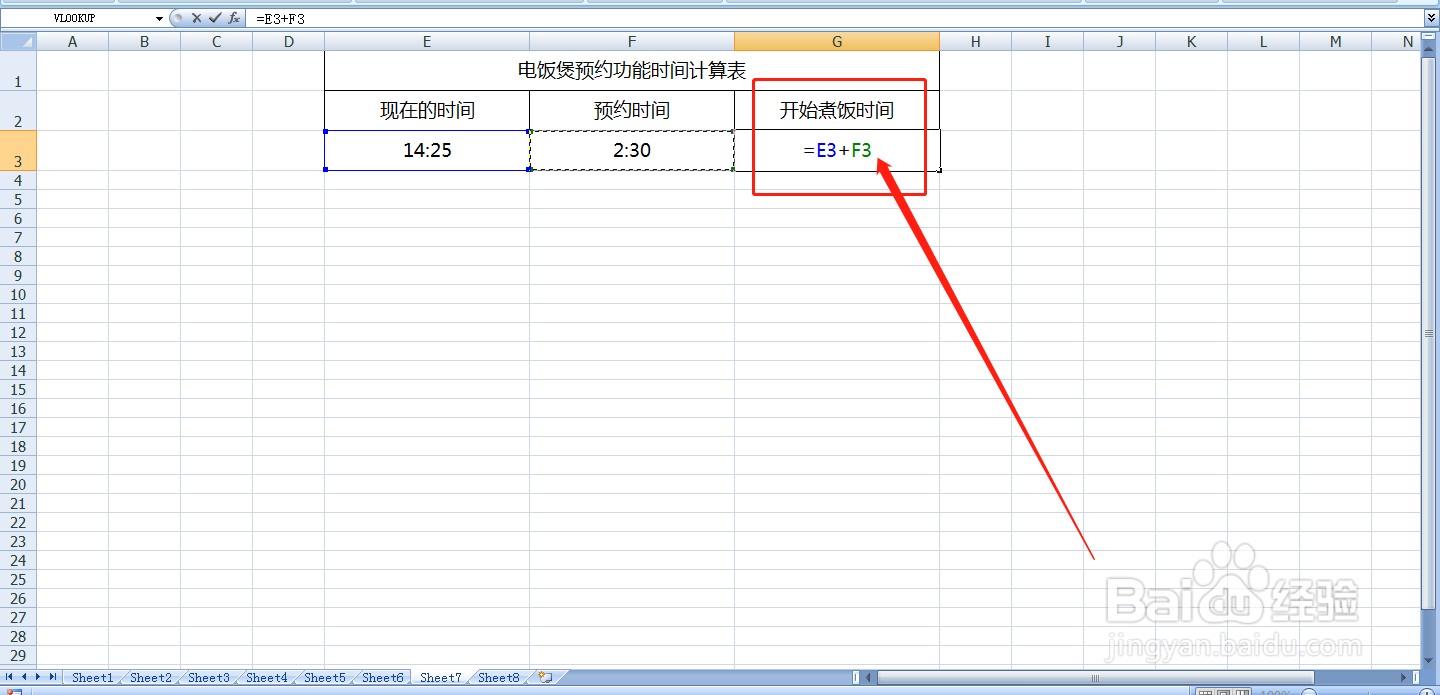Click the Name Box showing VLOOKUP
Viewport: 1440px width, 695px height.
click(78, 19)
